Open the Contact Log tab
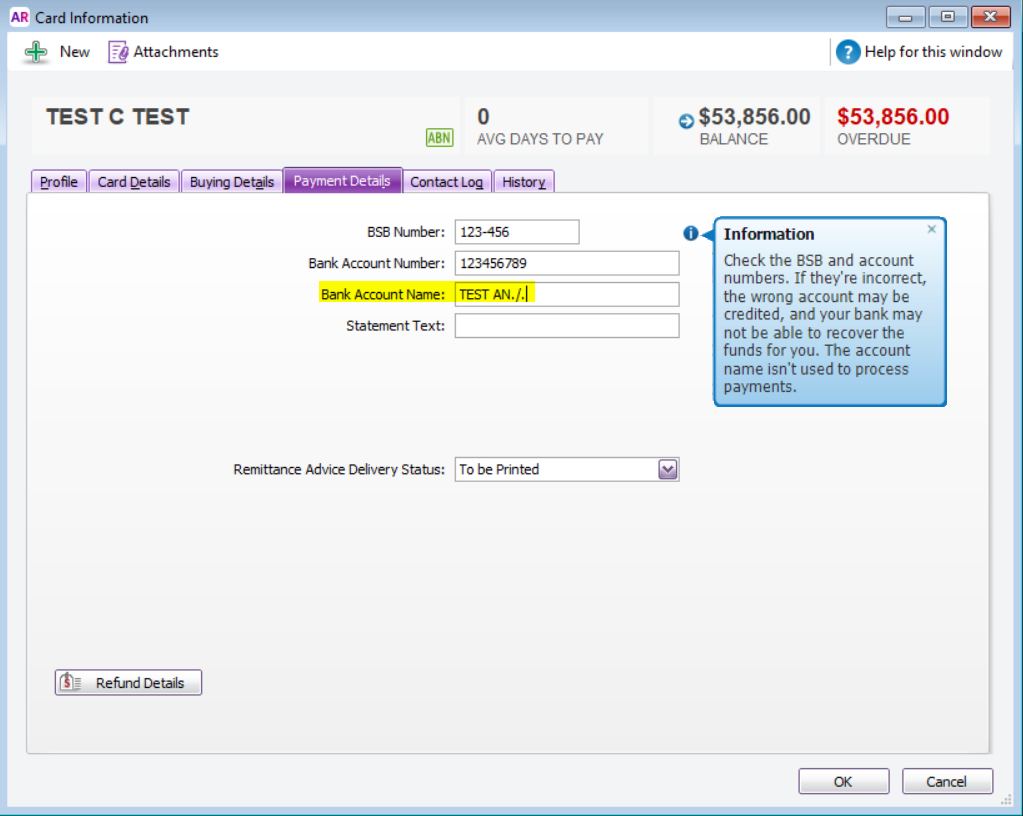 pyautogui.click(x=447, y=182)
